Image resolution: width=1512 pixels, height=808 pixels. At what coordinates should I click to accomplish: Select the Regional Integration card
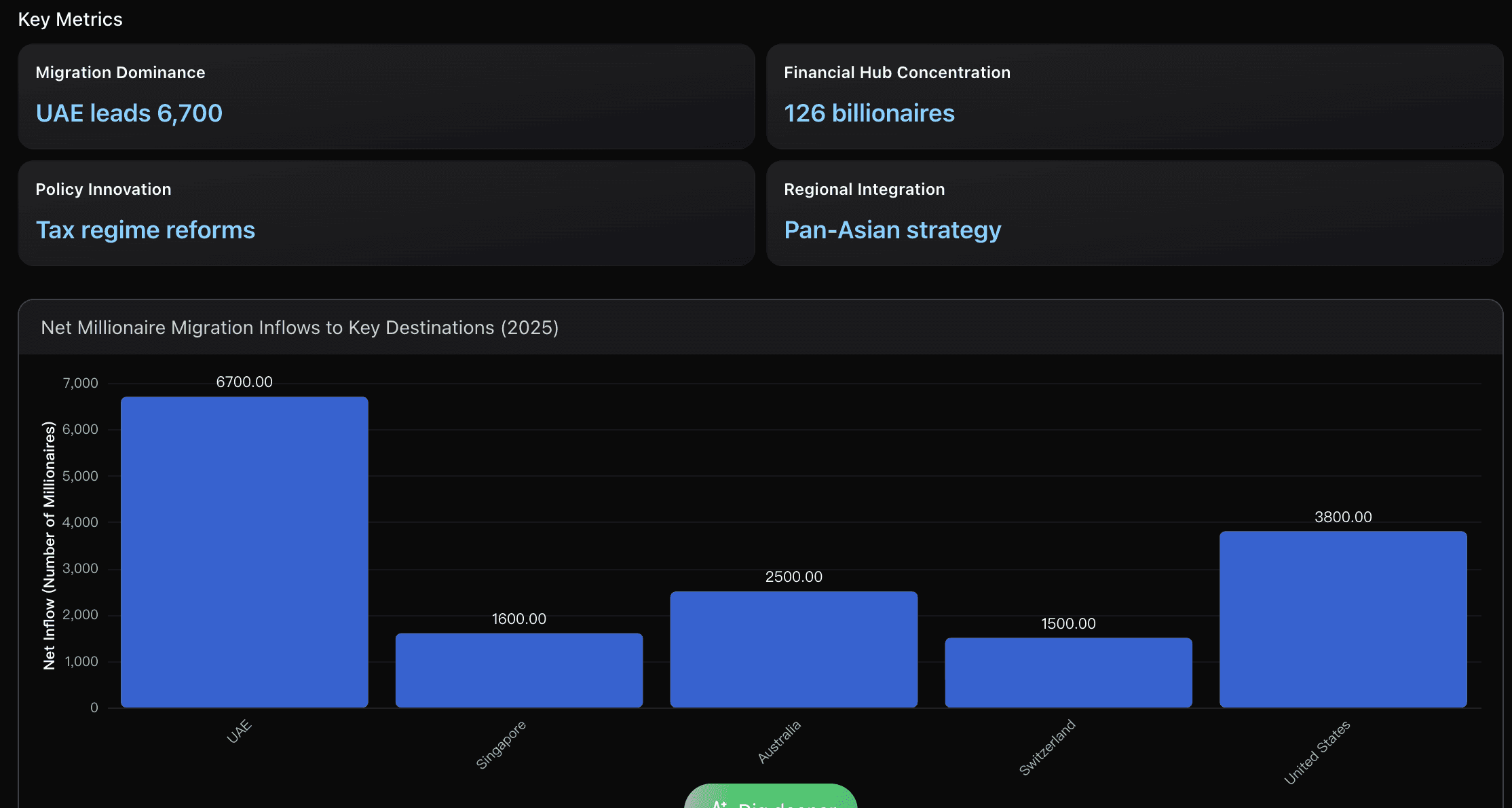point(1134,213)
